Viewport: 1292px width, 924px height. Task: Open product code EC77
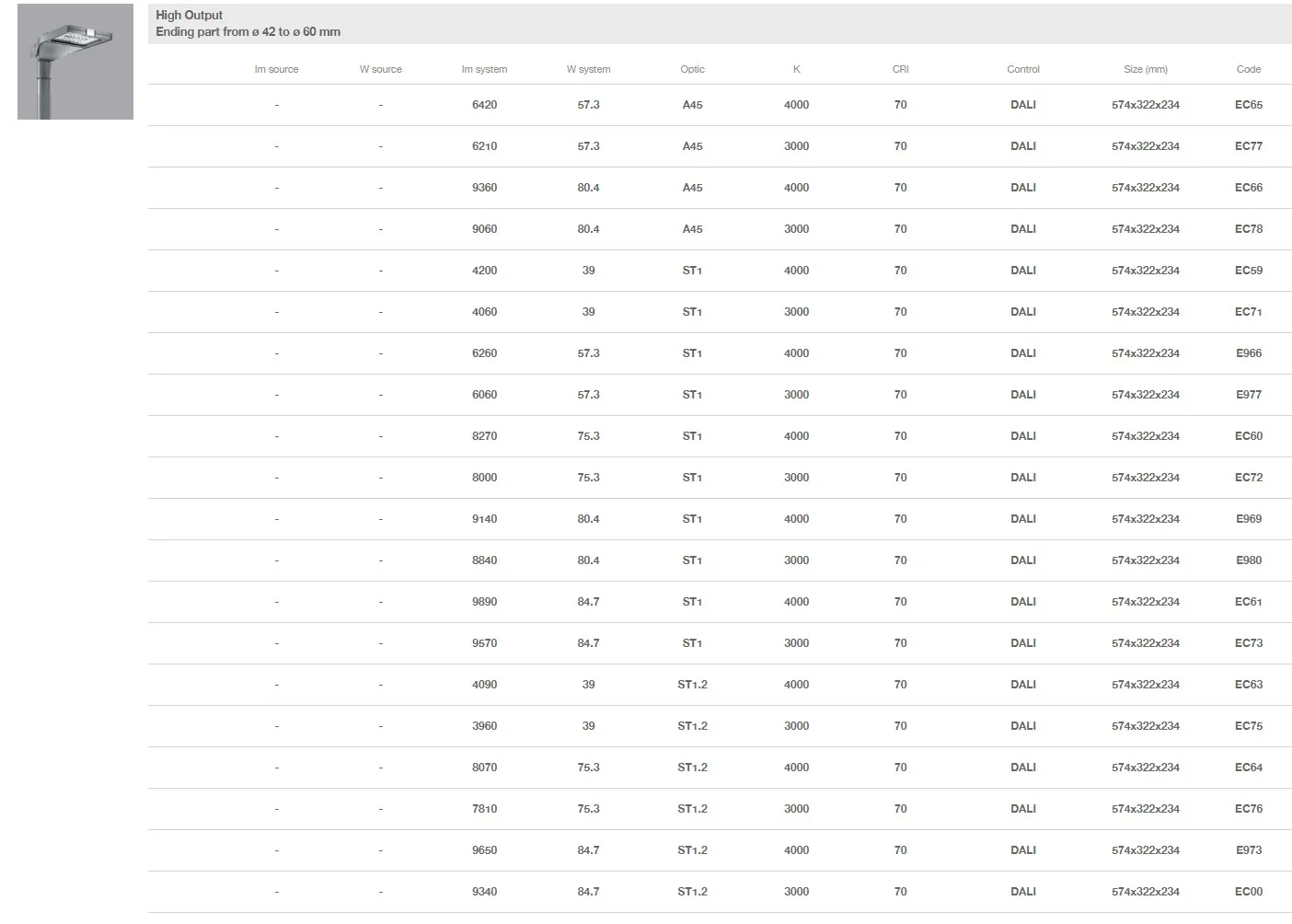1248,146
